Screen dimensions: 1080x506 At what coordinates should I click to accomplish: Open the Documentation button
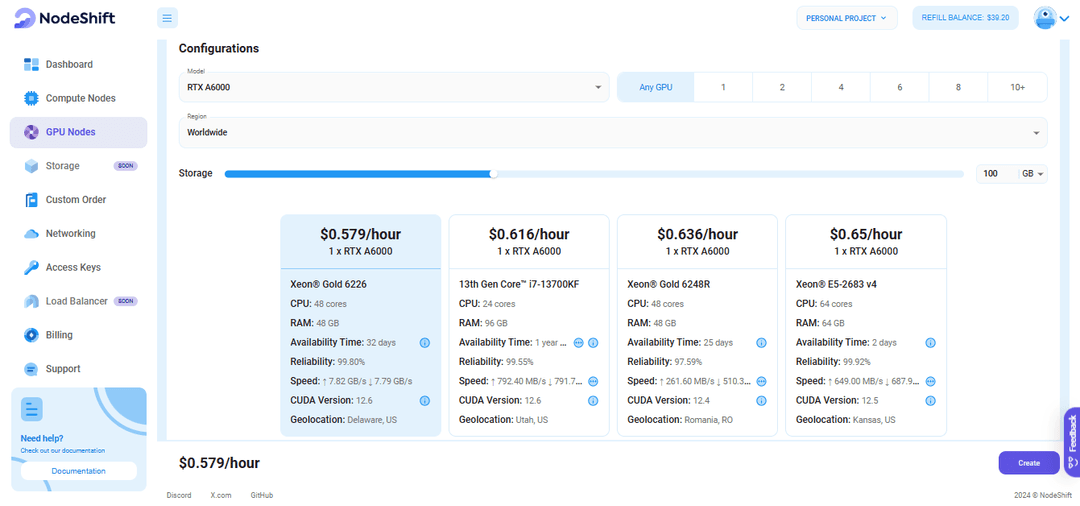tap(79, 472)
